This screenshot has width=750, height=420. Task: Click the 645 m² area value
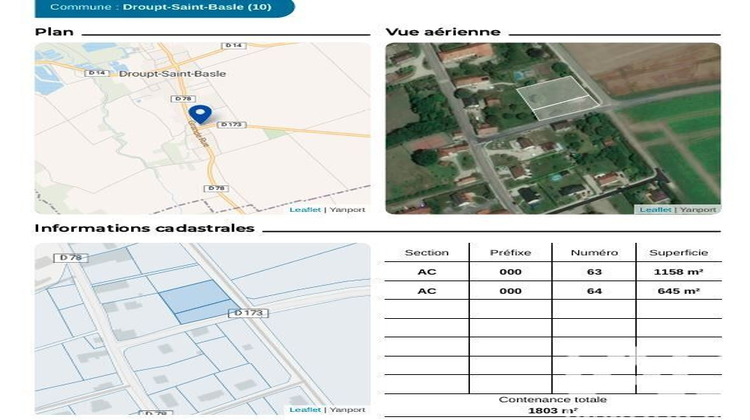coord(679,291)
